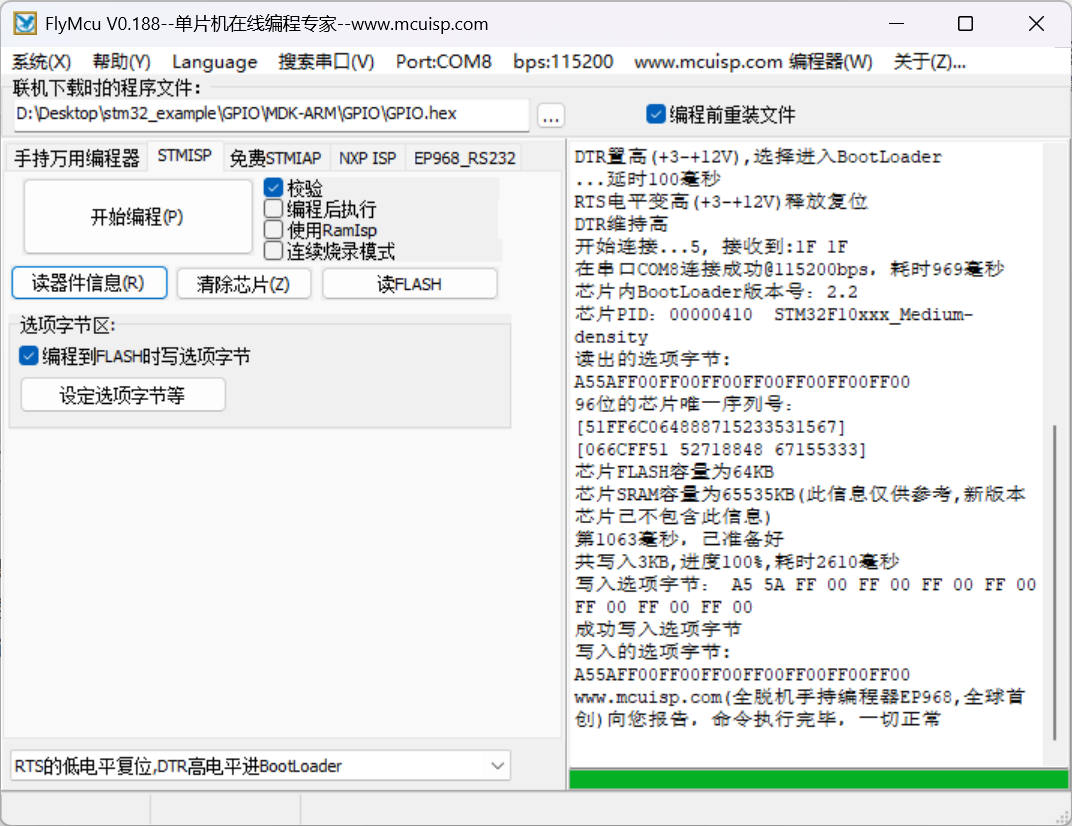Viewport: 1072px width, 826px height.
Task: Click the log line 芯片FLASH容量为64KB
Action: (x=674, y=472)
